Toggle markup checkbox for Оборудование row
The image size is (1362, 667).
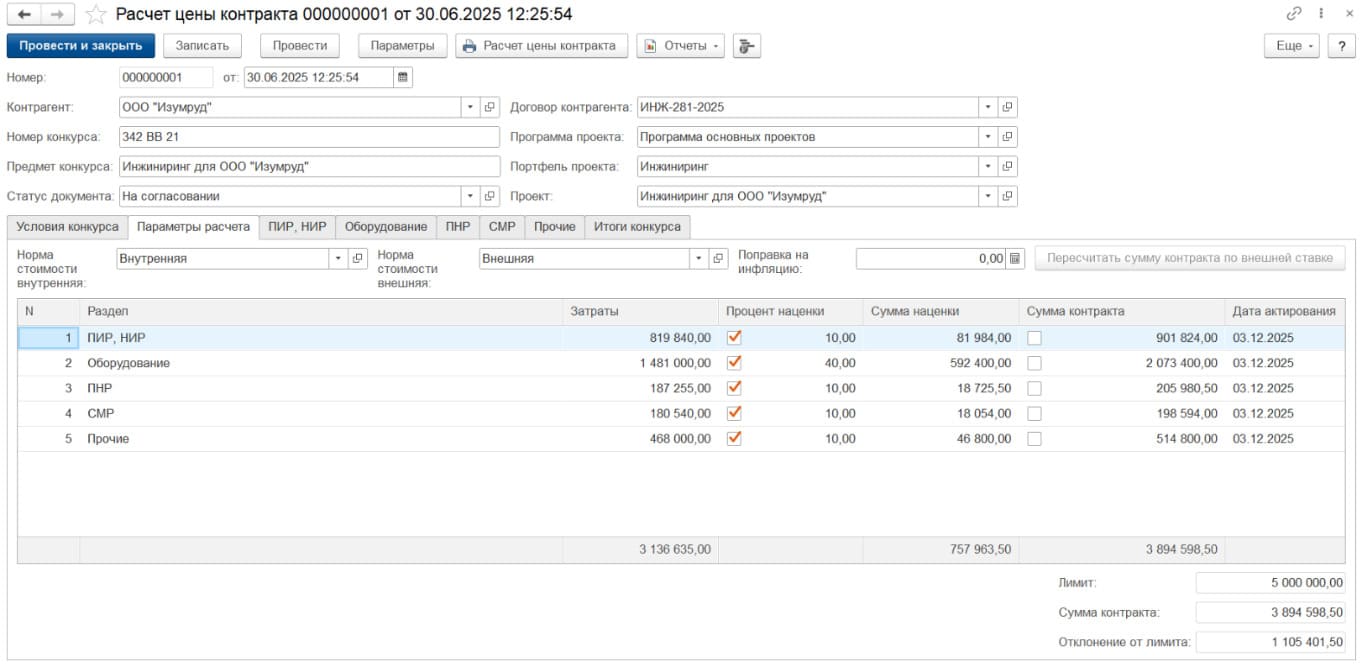point(734,363)
